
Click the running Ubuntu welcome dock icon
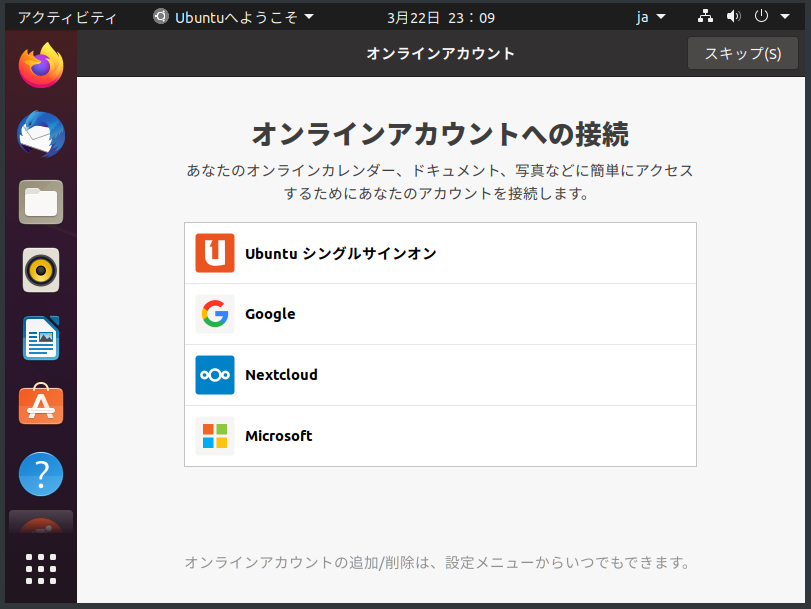(x=41, y=523)
